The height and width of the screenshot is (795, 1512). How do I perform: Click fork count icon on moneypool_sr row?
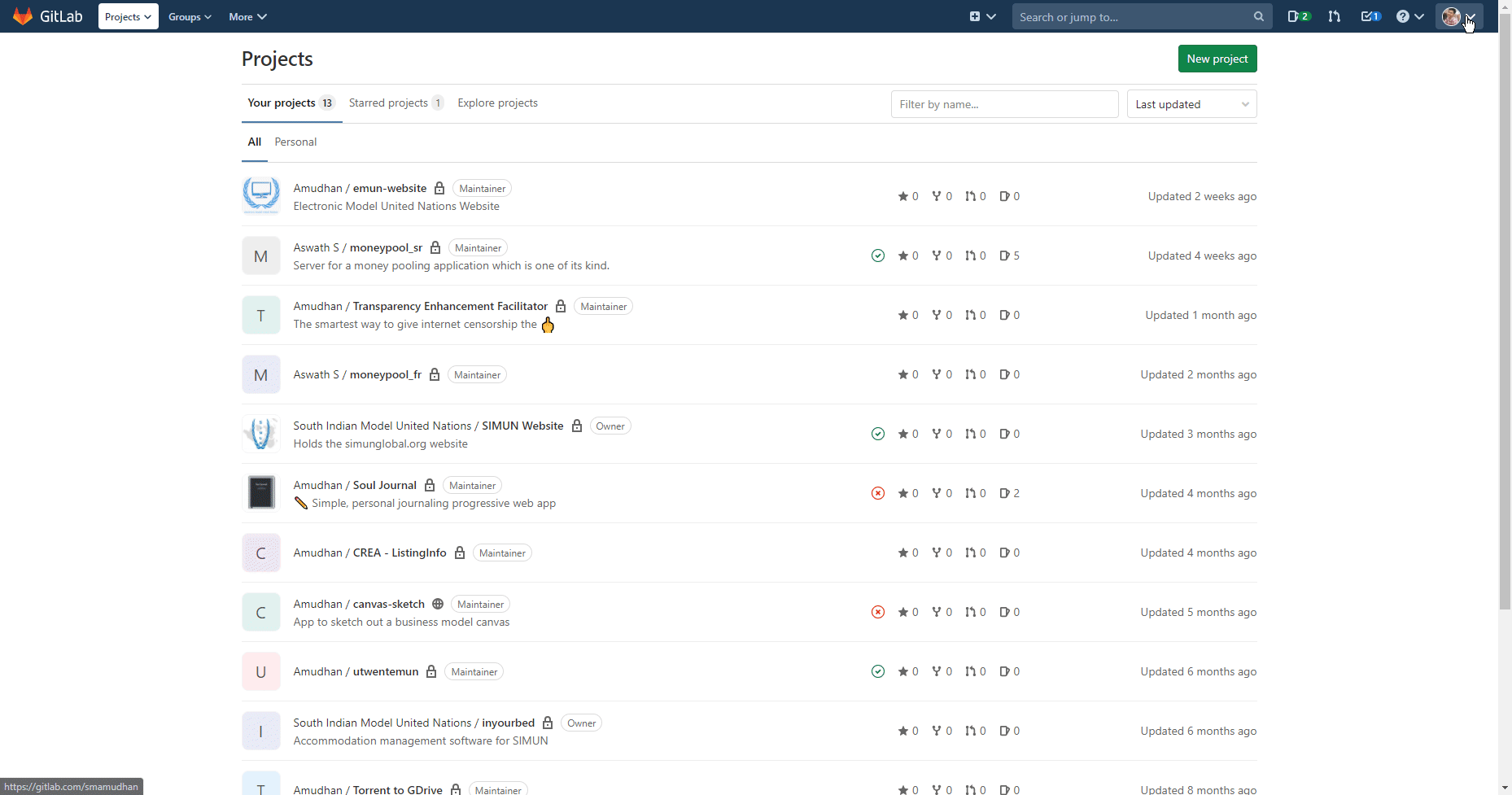[x=937, y=256]
